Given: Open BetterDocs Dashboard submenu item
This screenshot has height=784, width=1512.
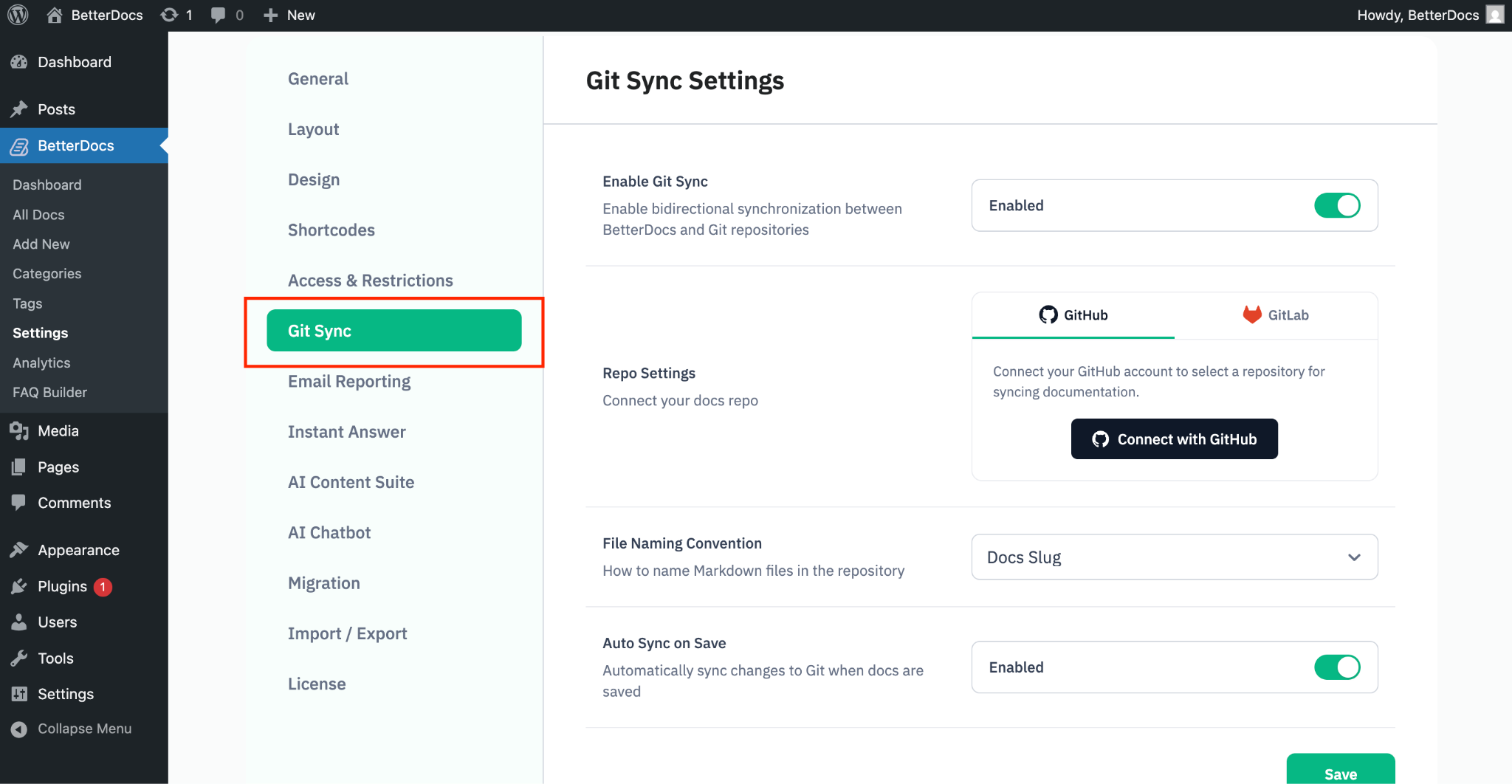Looking at the screenshot, I should 47,185.
